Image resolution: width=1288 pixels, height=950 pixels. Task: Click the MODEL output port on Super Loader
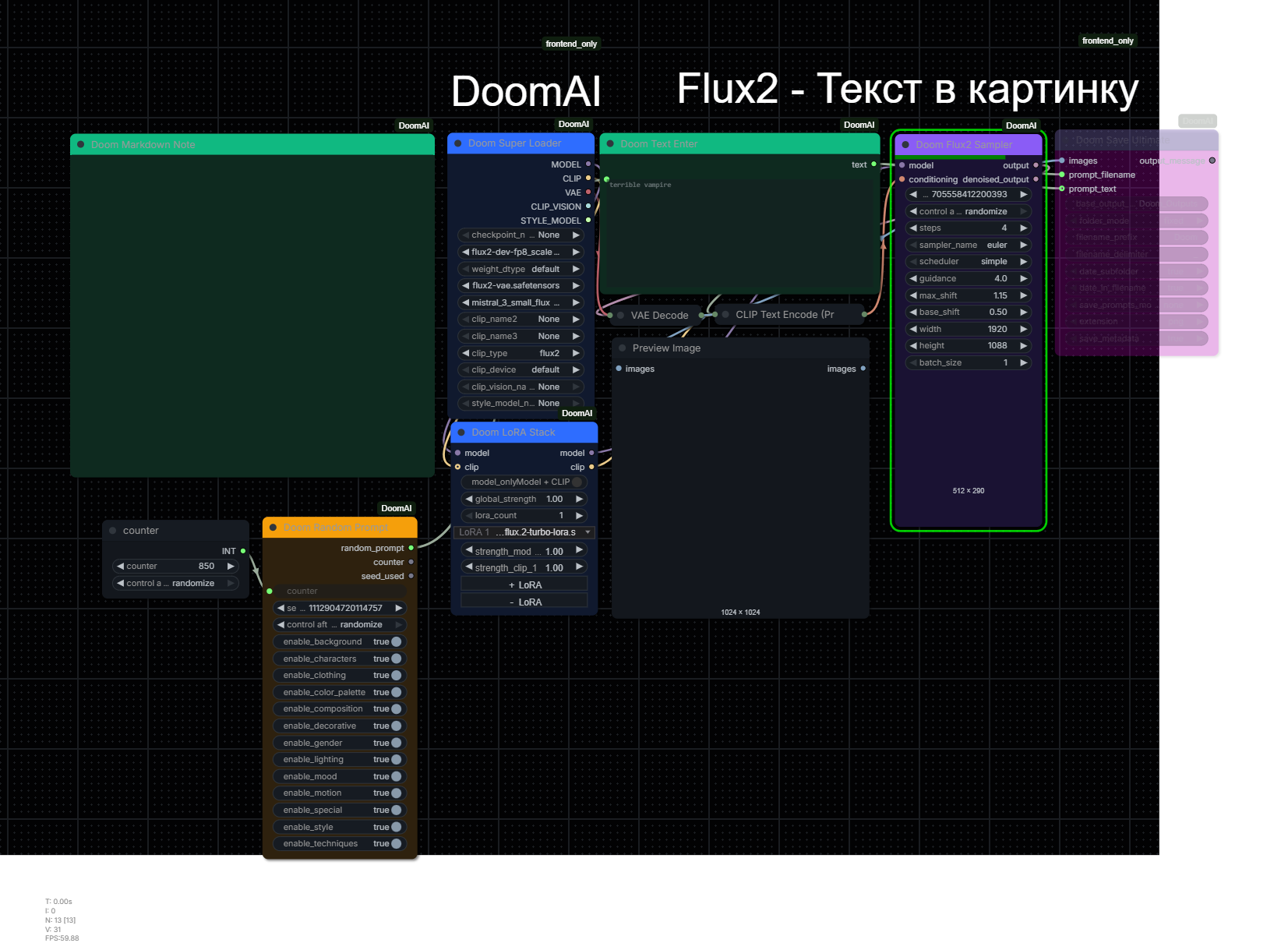588,164
